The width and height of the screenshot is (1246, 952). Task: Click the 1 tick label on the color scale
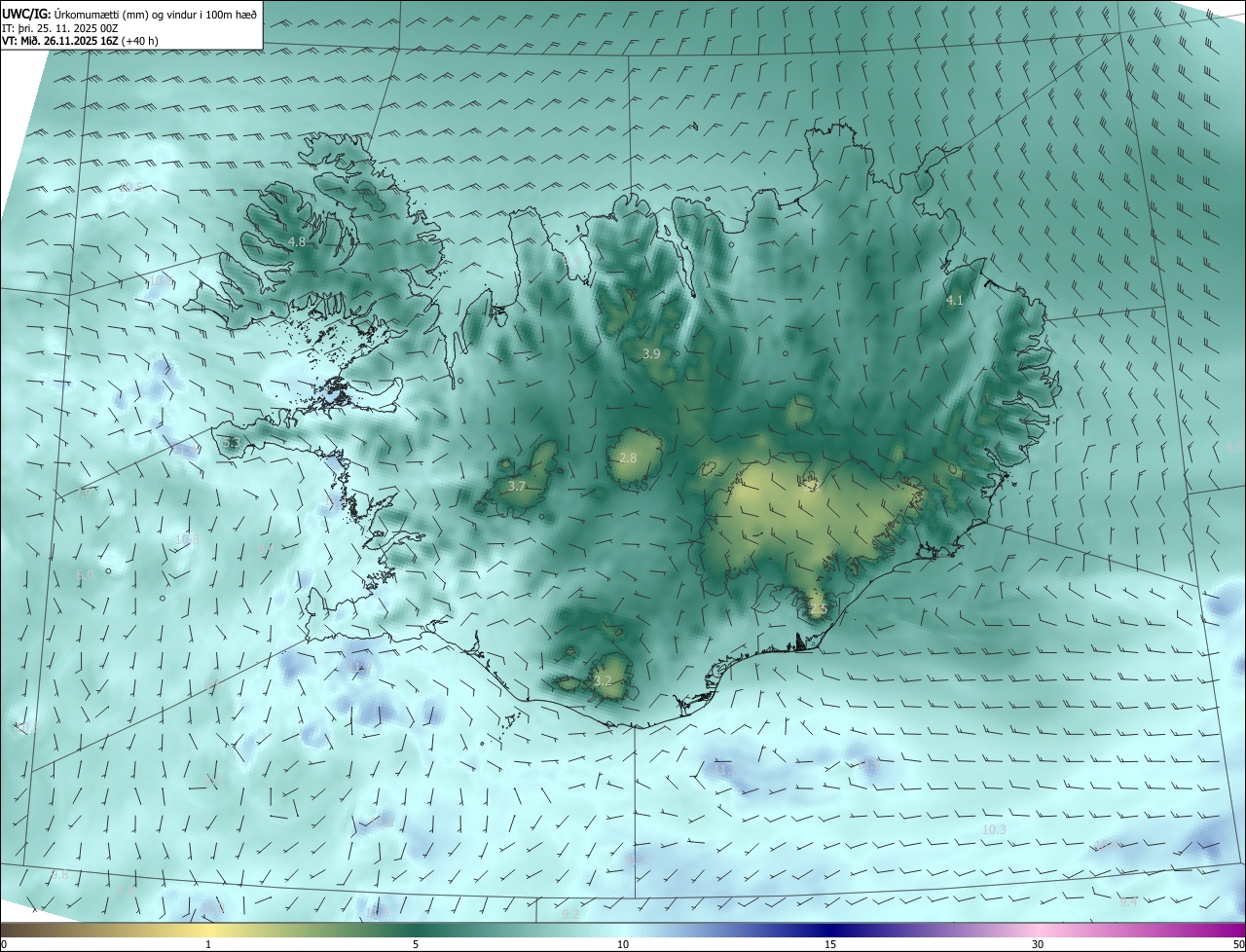coord(208,944)
